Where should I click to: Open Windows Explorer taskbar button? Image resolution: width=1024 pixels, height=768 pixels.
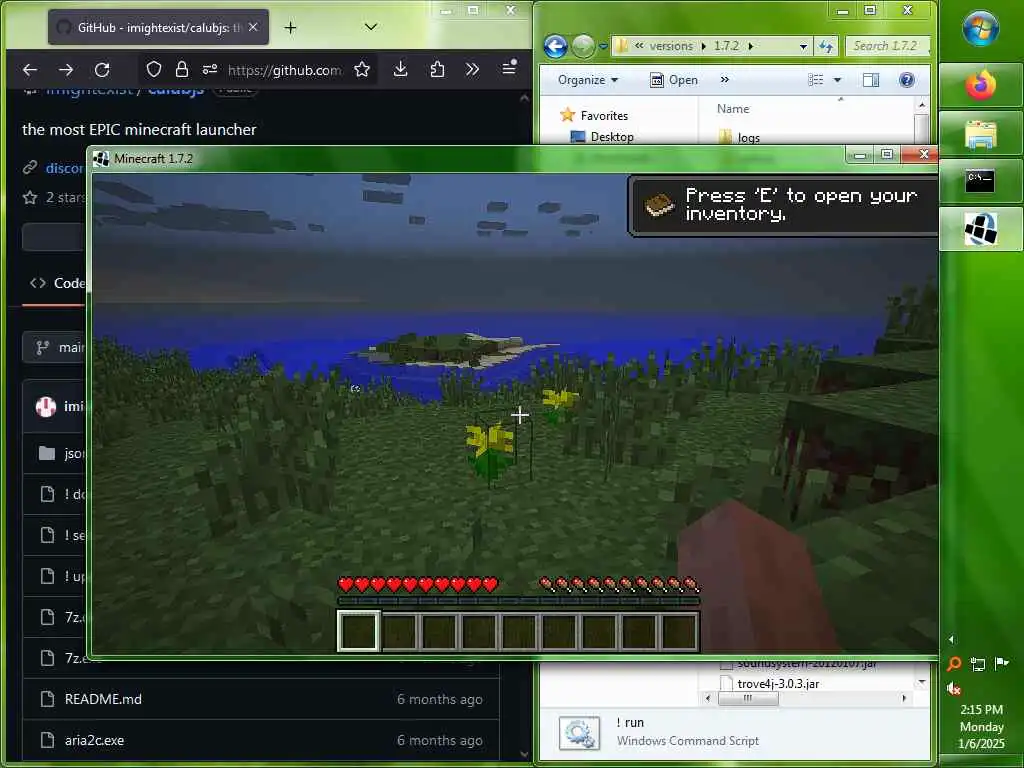click(980, 133)
